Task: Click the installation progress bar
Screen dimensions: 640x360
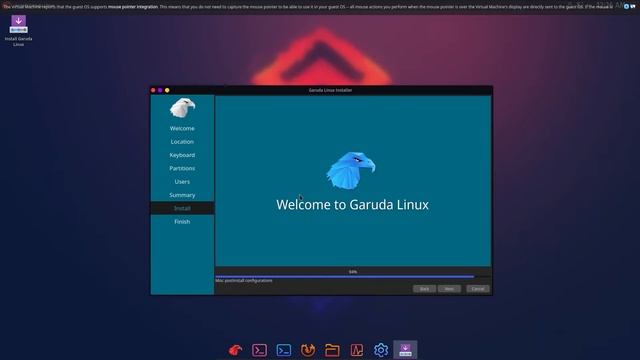Action: [x=353, y=277]
